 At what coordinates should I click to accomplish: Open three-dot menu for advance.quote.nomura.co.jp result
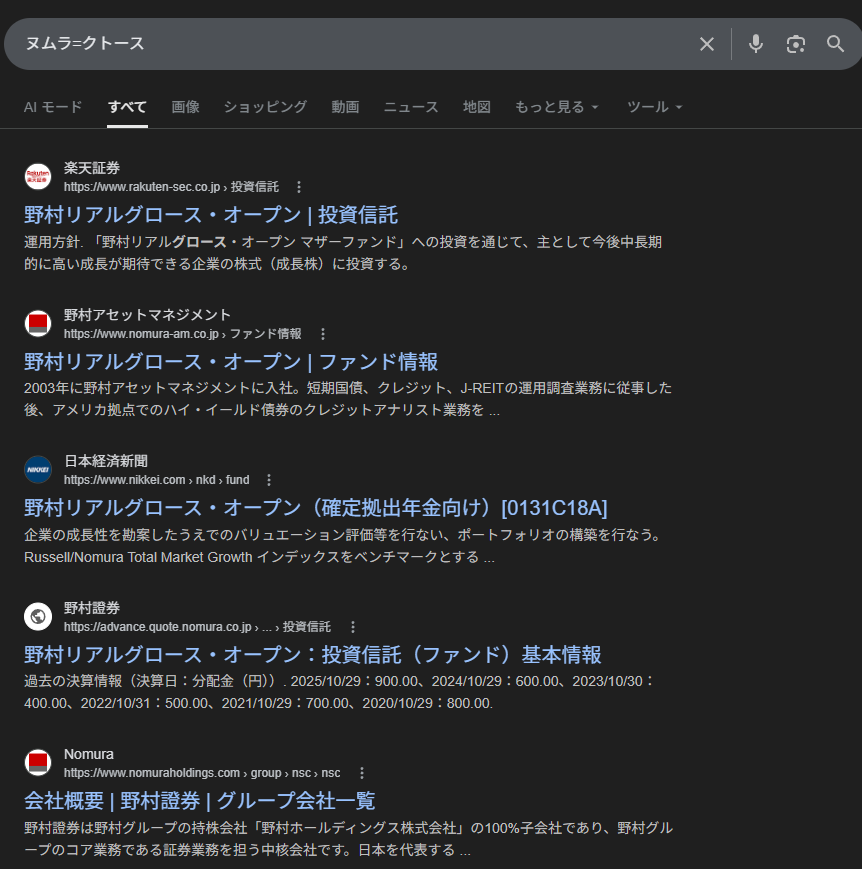352,627
